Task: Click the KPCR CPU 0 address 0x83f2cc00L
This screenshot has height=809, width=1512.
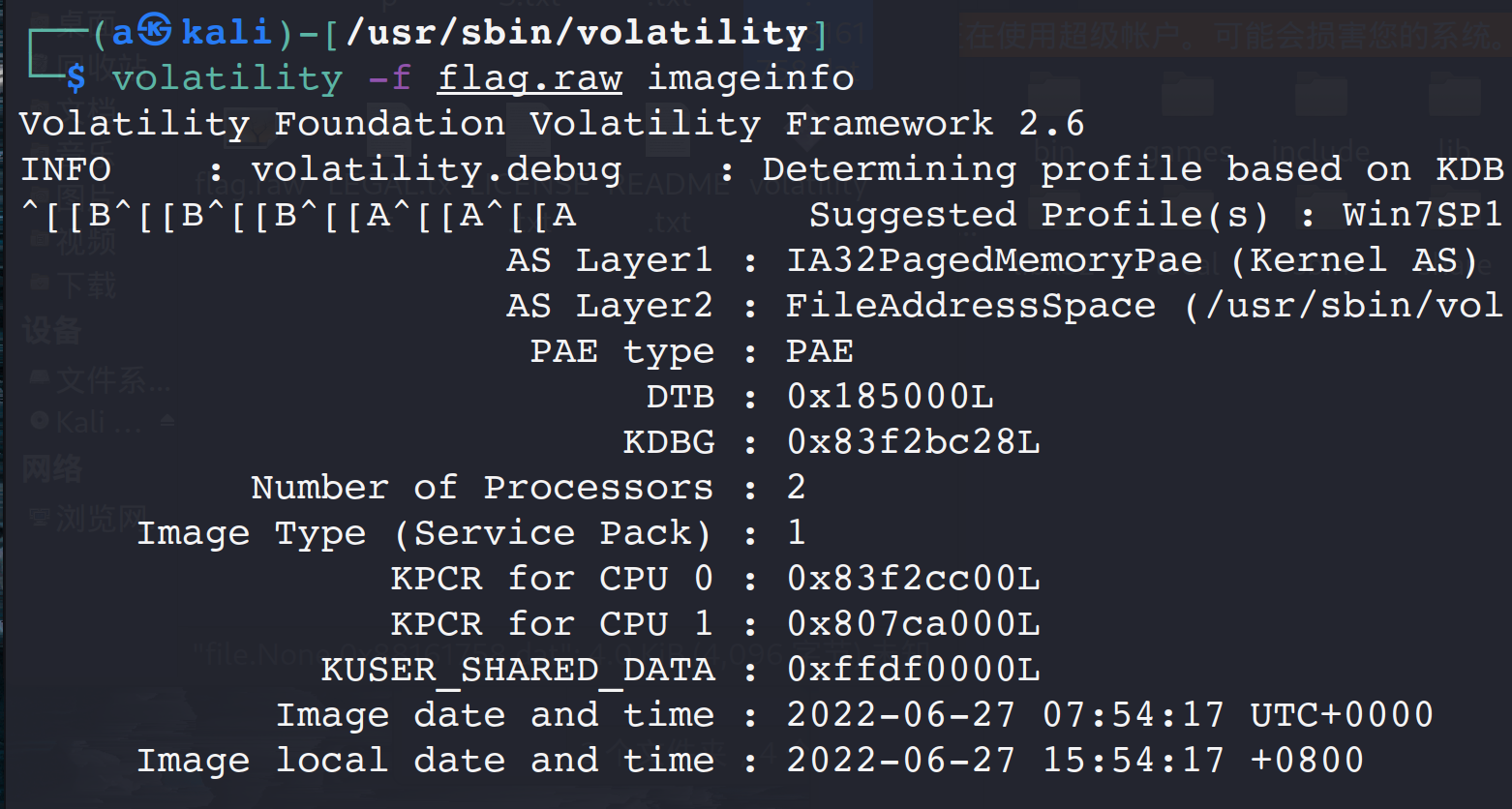Action: [913, 579]
